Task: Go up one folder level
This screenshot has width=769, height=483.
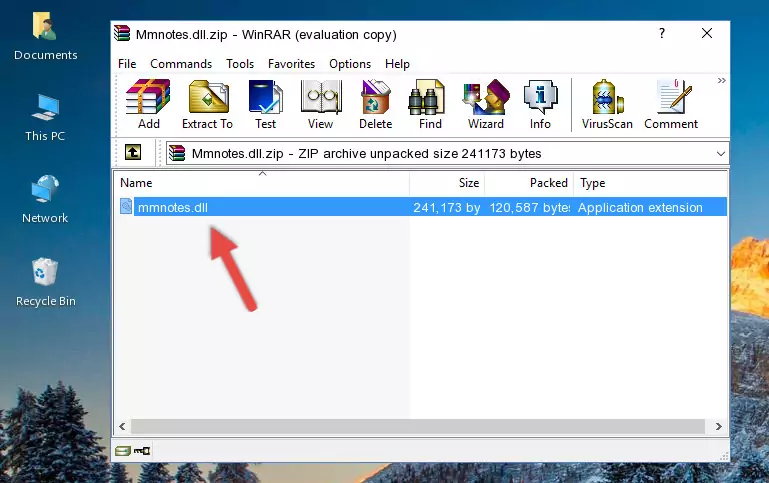Action: pyautogui.click(x=133, y=153)
